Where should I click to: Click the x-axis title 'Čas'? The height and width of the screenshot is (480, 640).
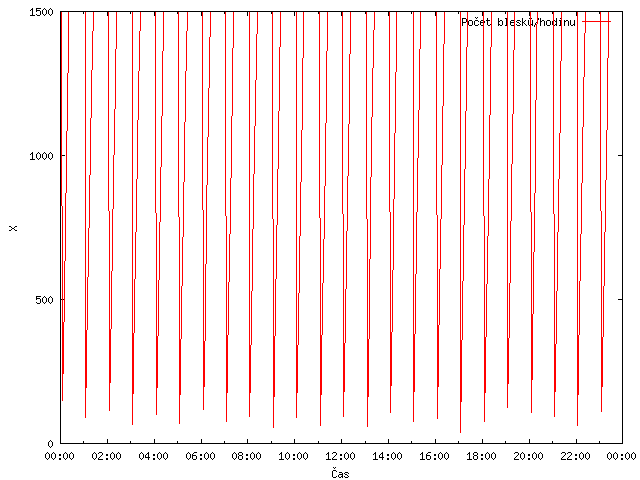[340, 473]
